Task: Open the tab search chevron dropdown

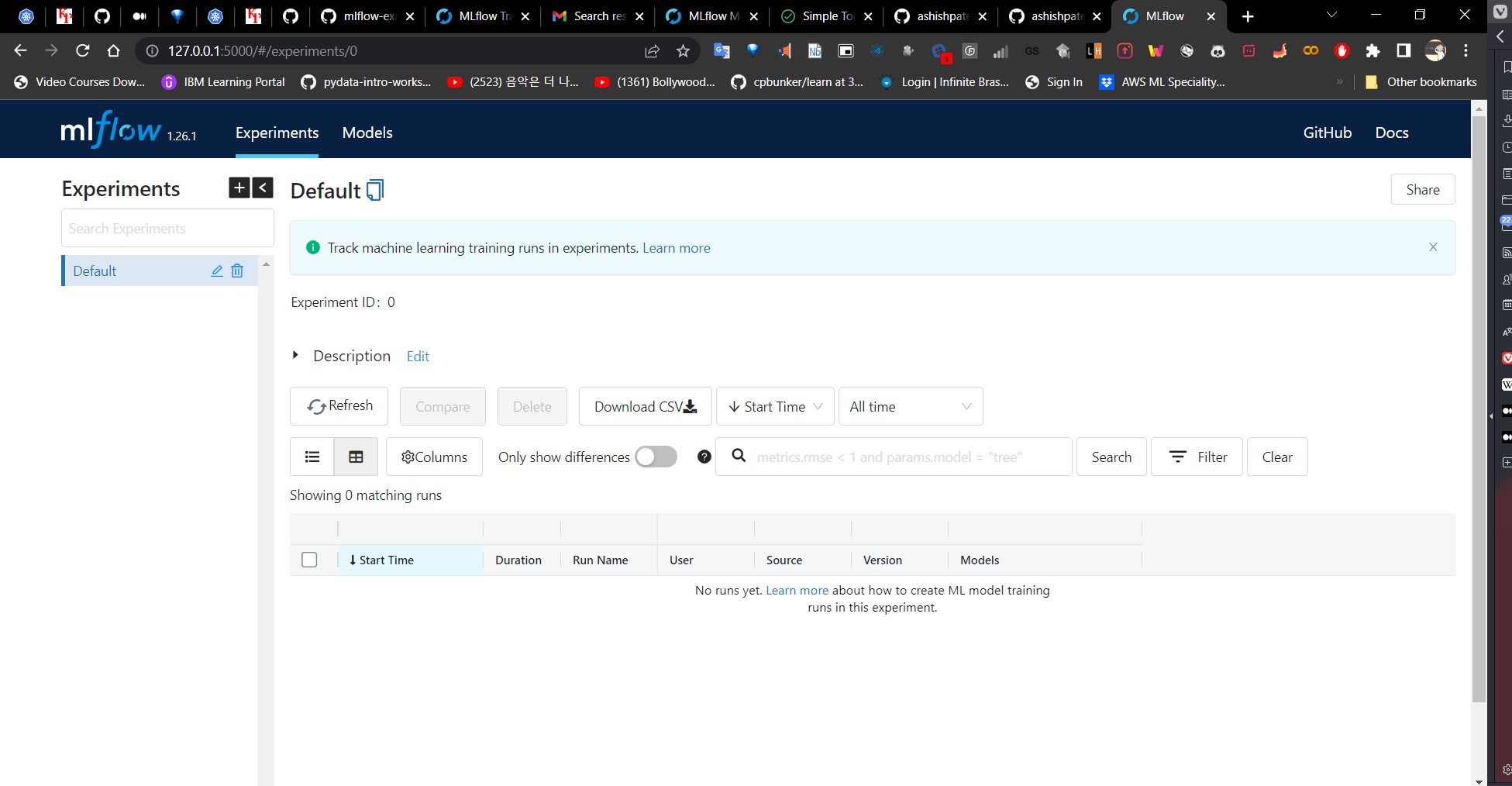Action: (x=1331, y=15)
